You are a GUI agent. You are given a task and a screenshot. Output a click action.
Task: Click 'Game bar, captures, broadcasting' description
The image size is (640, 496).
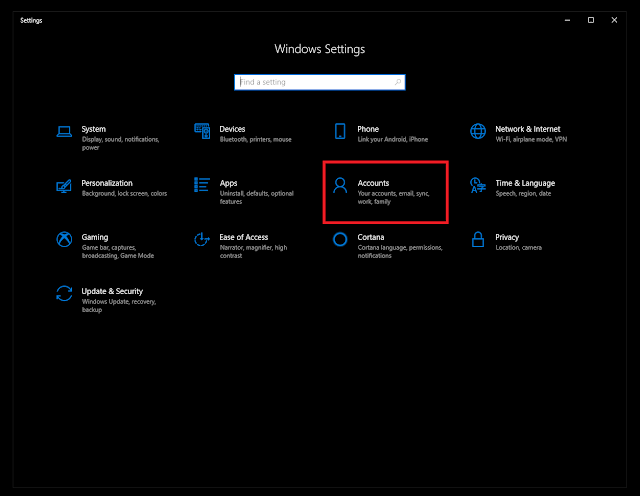[x=118, y=251]
